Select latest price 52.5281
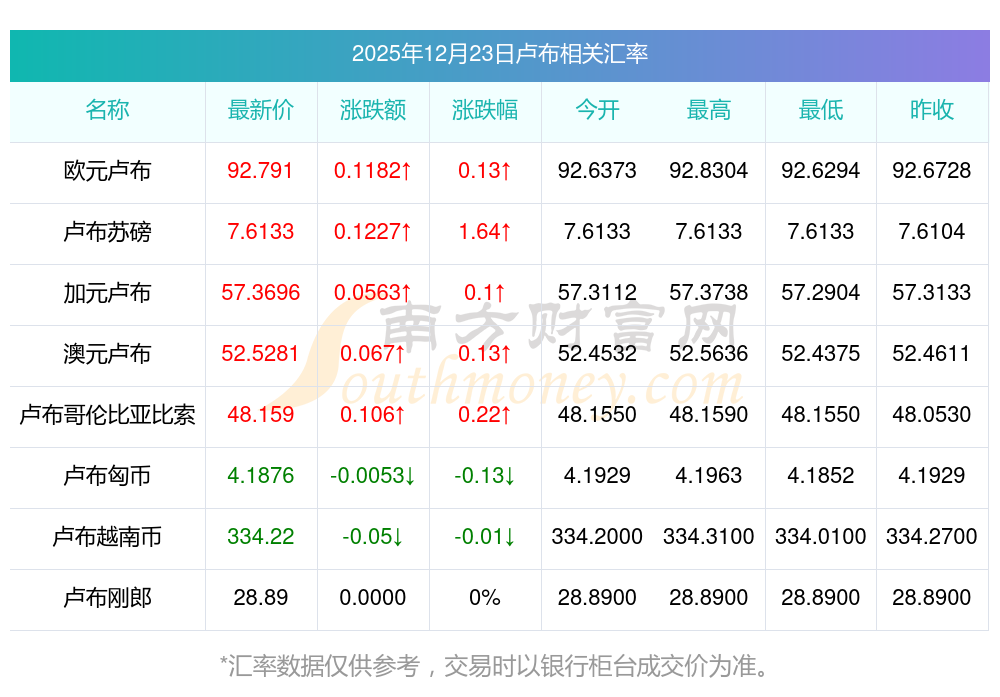 click(x=260, y=353)
